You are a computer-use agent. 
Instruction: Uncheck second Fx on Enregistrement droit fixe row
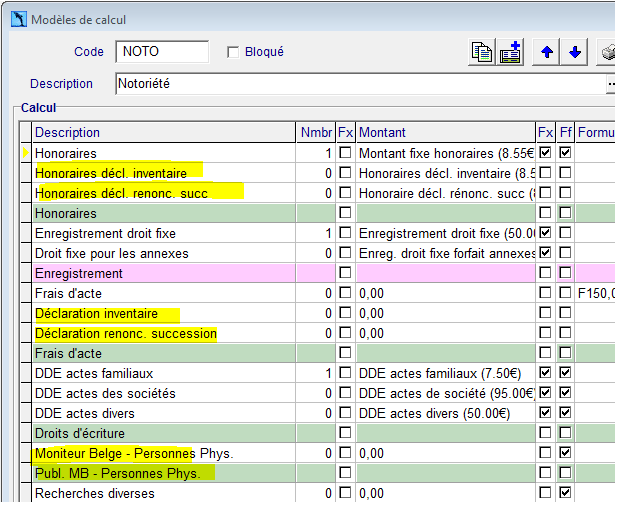[545, 233]
